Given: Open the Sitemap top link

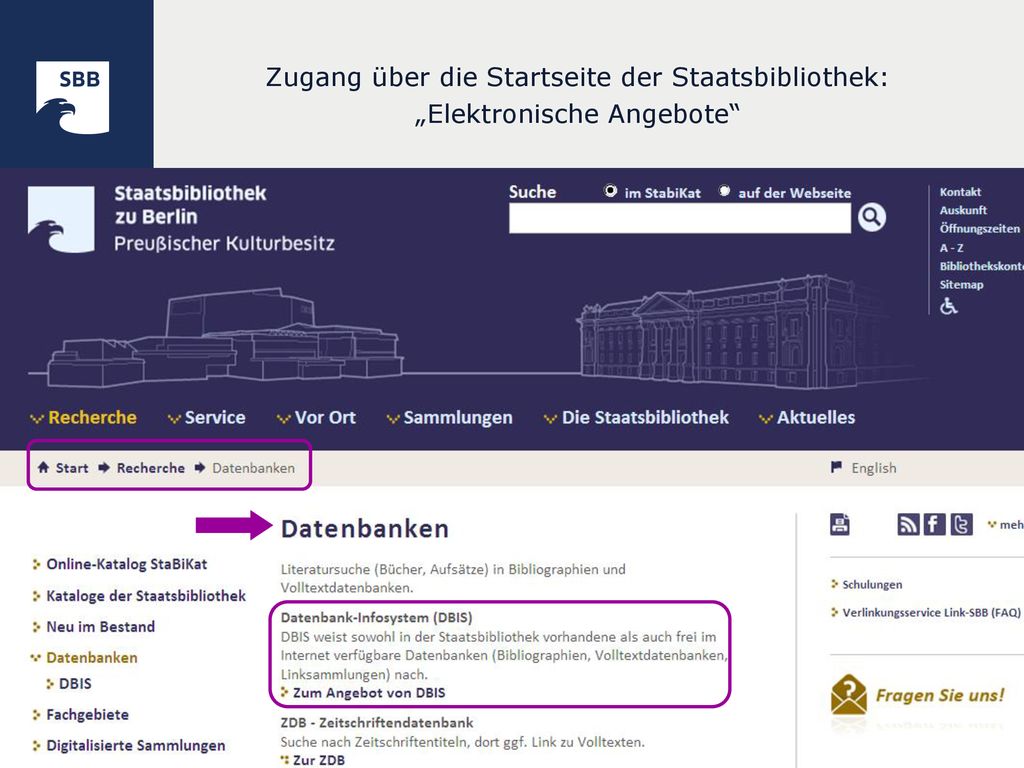Looking at the screenshot, I should pyautogui.click(x=961, y=285).
